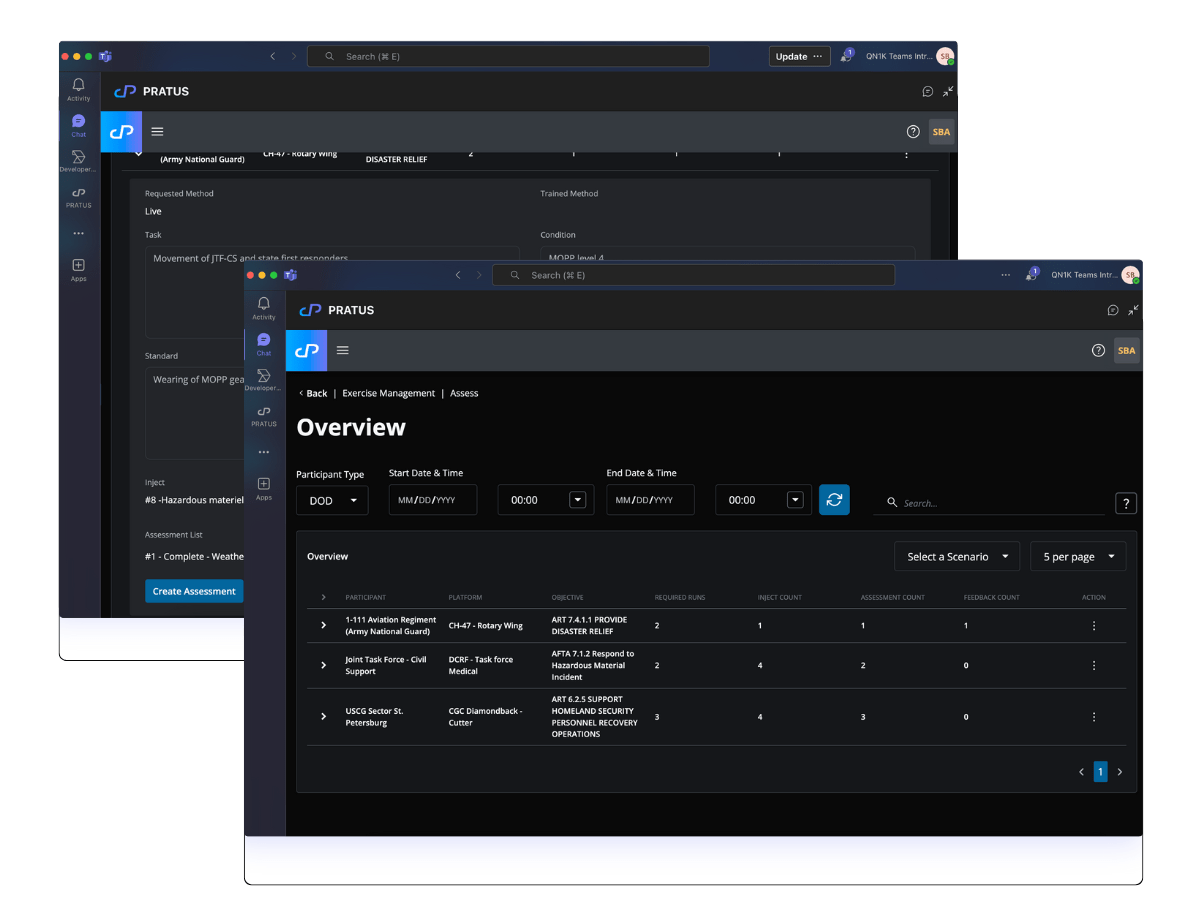Open ellipsis menu in front Teams title bar
1200x900 pixels.
pos(1005,275)
